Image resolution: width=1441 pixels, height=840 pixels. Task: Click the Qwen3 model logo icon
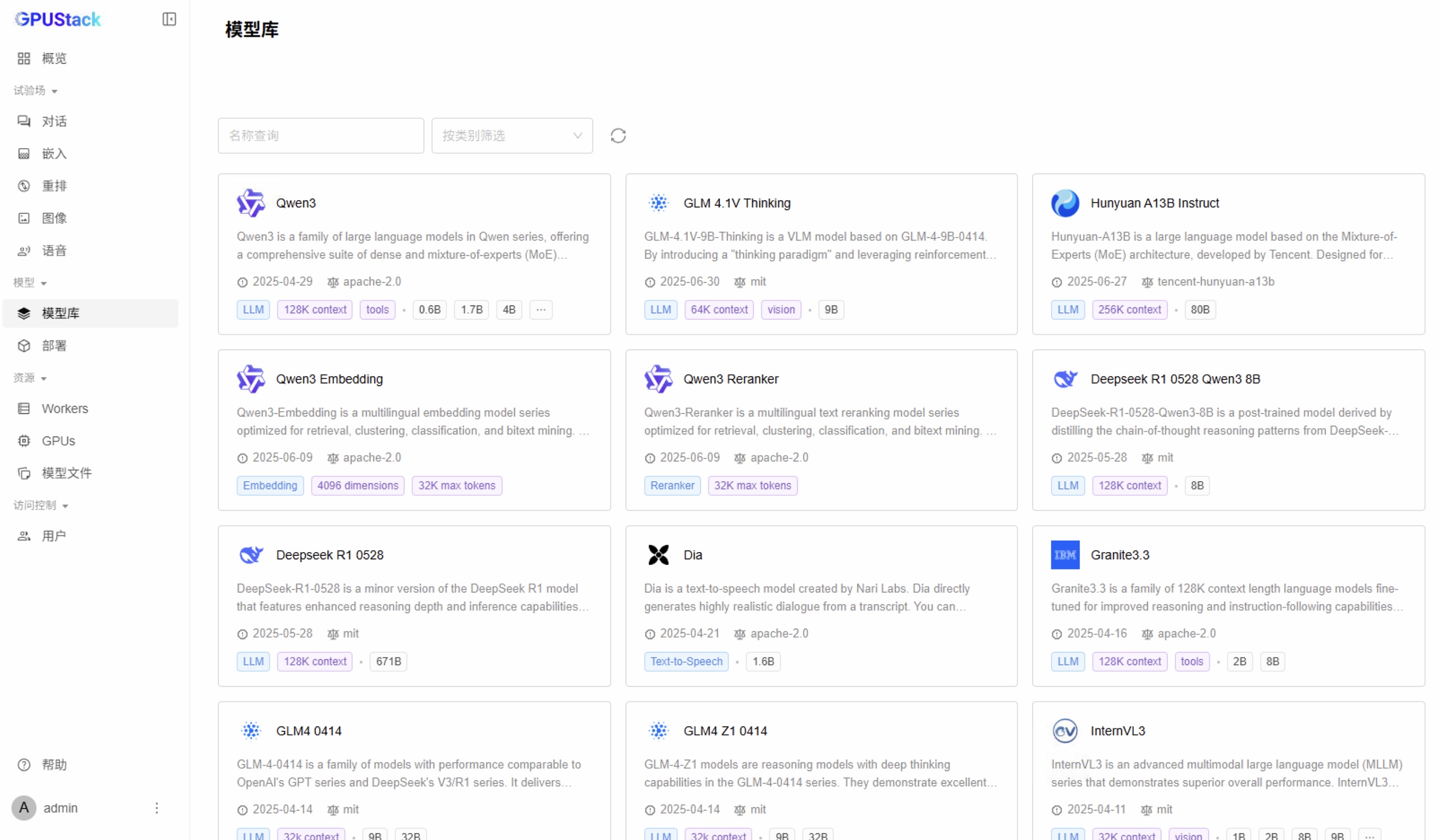(251, 203)
